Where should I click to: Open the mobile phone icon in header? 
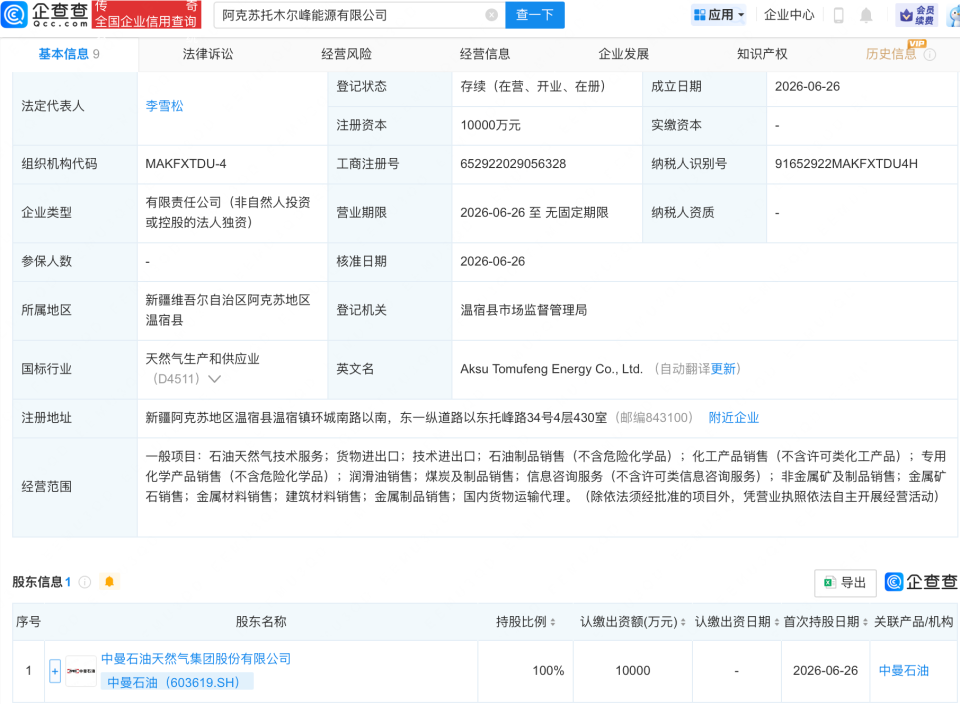(x=839, y=15)
